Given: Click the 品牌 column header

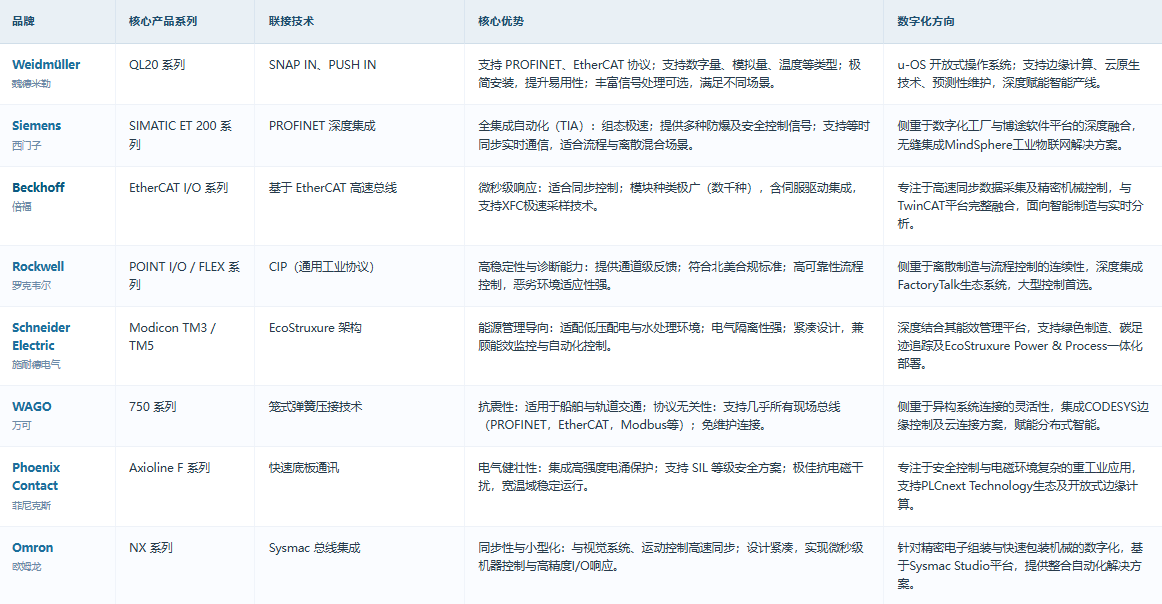Looking at the screenshot, I should pos(24,21).
